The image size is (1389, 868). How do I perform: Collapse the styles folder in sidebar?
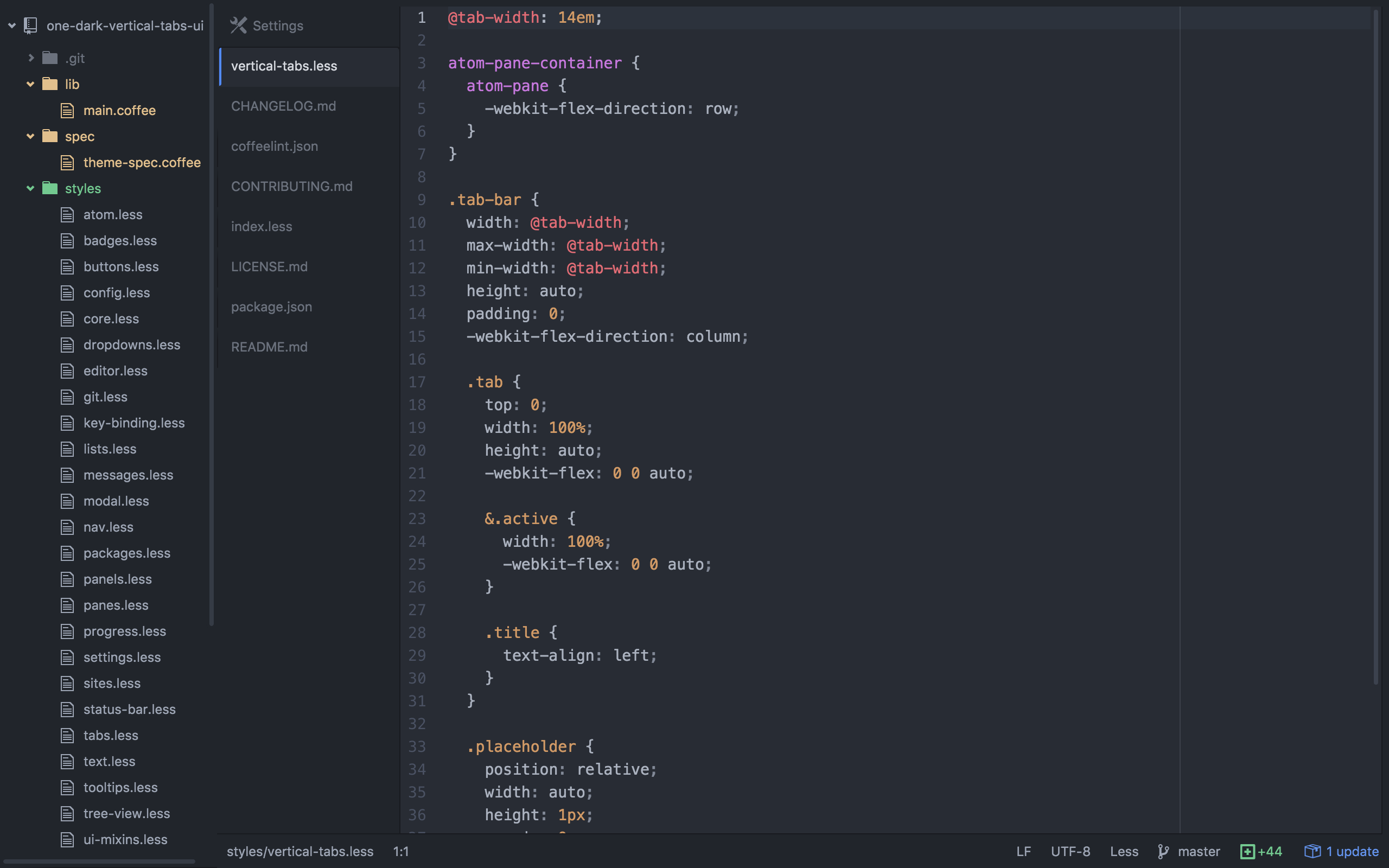coord(30,188)
